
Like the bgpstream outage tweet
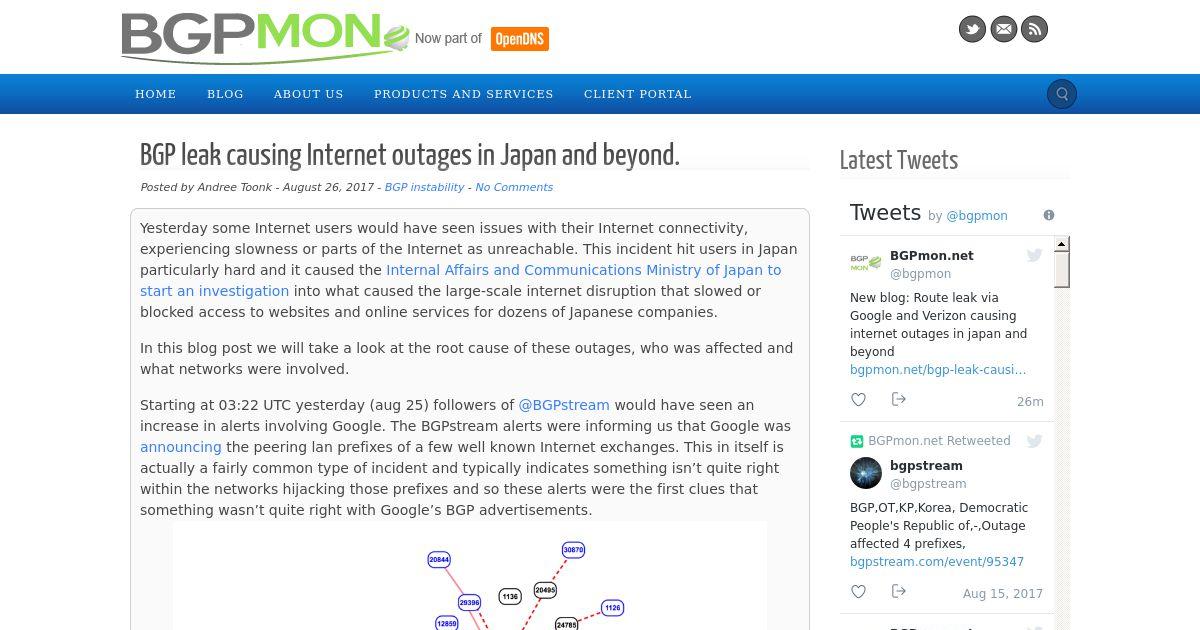[858, 592]
